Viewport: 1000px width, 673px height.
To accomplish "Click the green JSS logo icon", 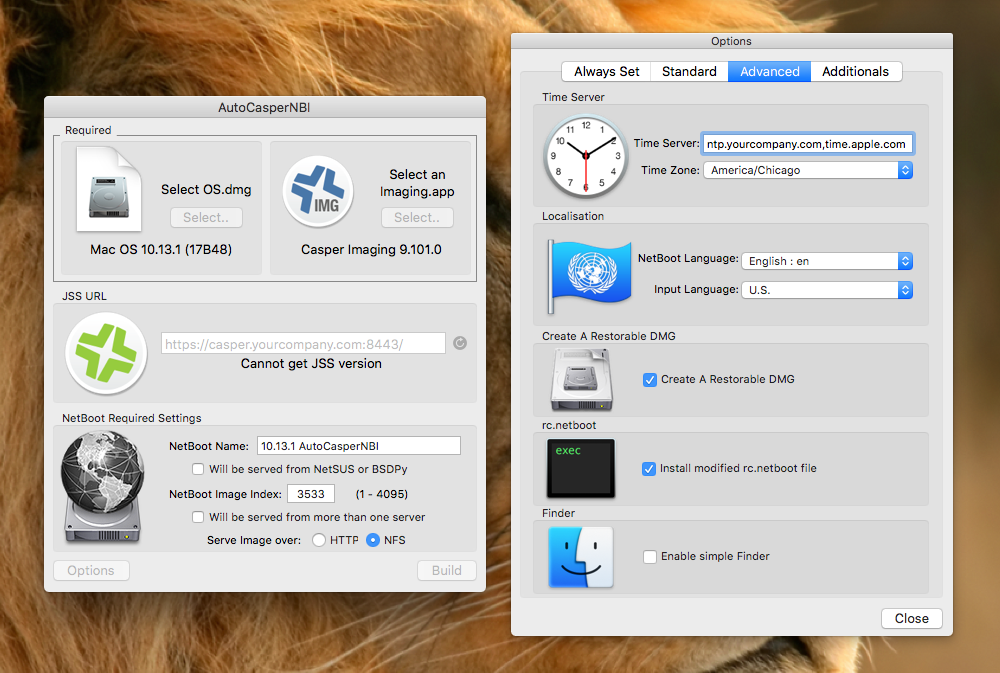I will click(x=107, y=353).
